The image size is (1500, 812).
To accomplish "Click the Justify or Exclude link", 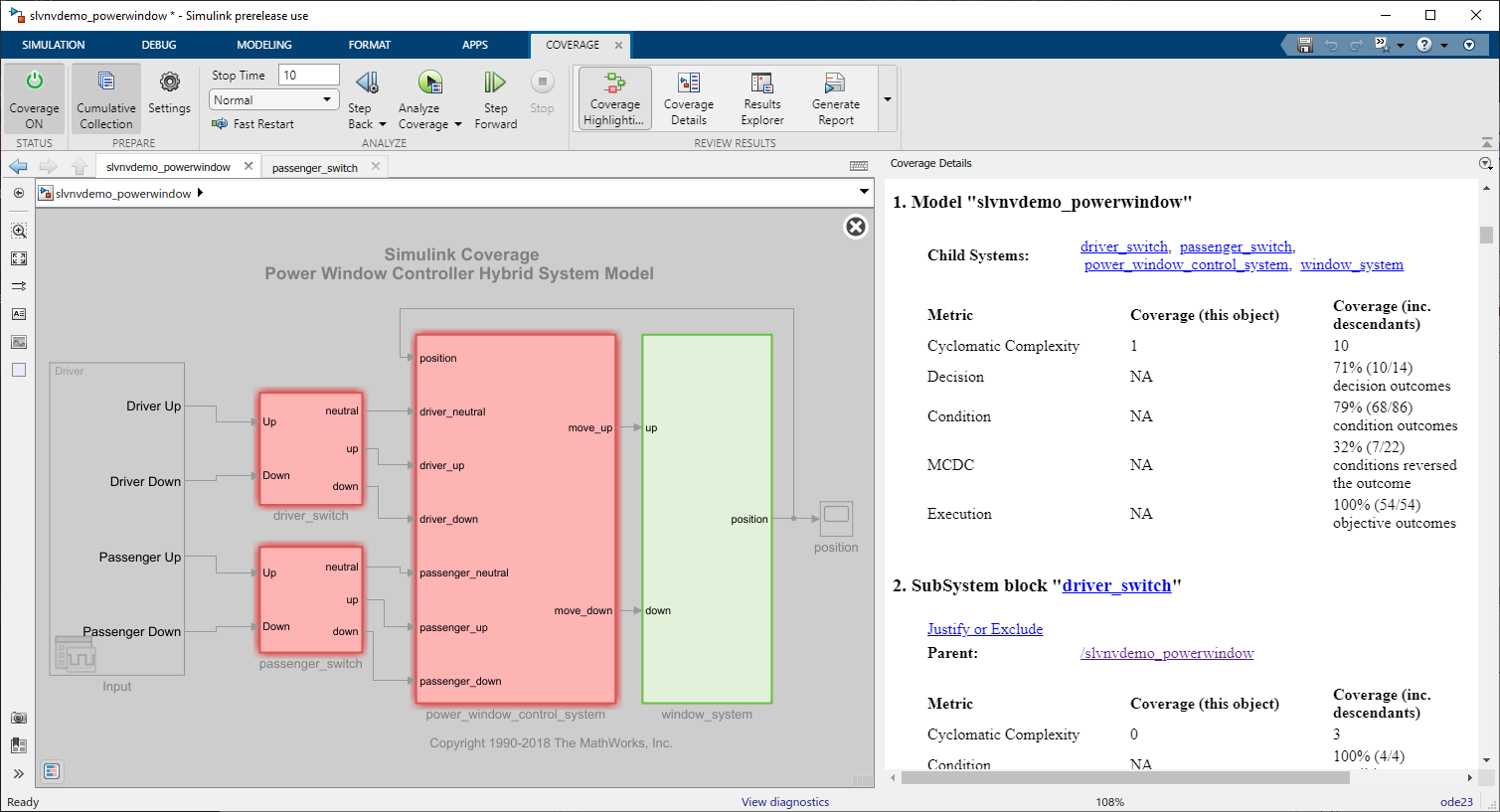I will pyautogui.click(x=984, y=629).
